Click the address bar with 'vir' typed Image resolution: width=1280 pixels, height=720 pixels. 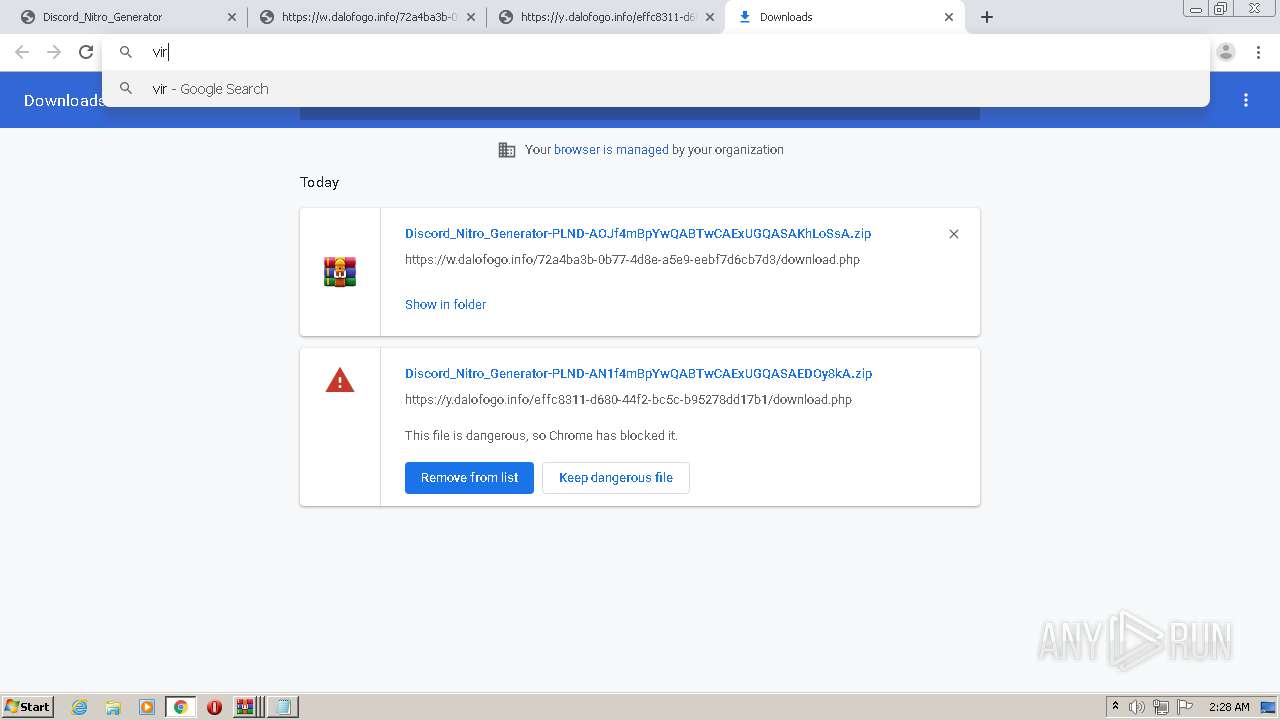(x=656, y=52)
